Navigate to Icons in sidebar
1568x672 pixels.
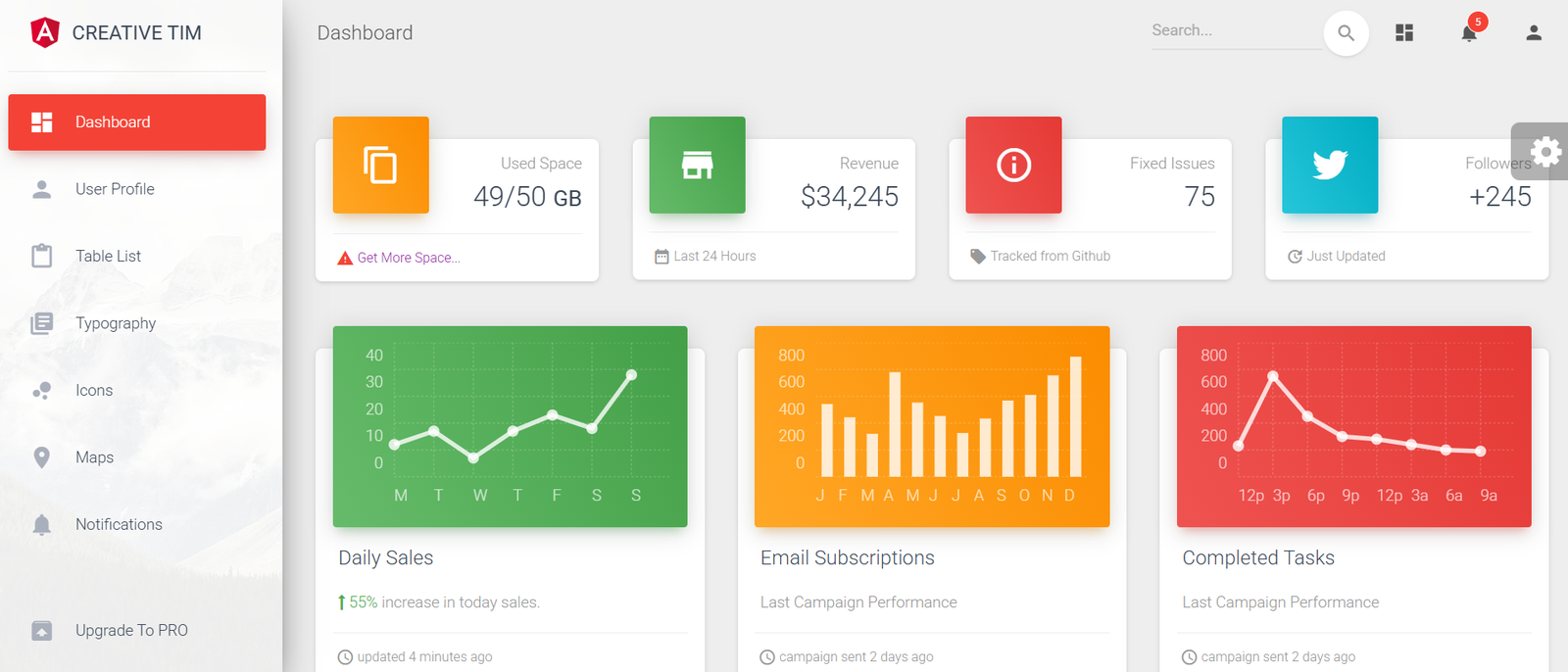(x=137, y=390)
